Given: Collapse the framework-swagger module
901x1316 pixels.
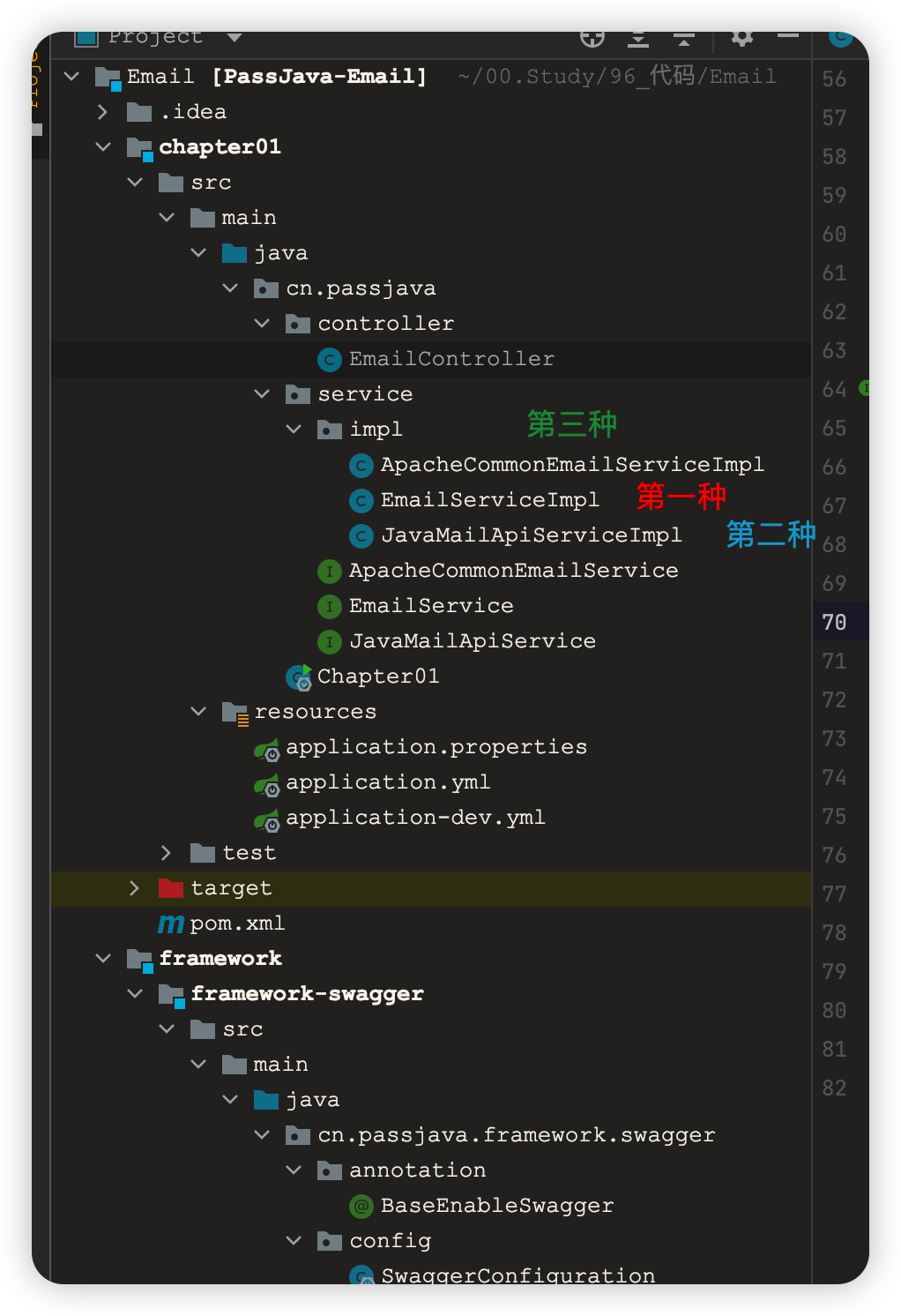Looking at the screenshot, I should (x=134, y=993).
